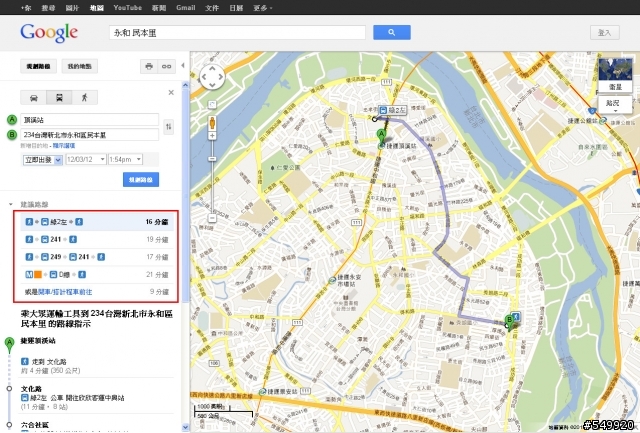Click the green A waypoint badge by the start field
The width and height of the screenshot is (640, 433).
coord(12,120)
